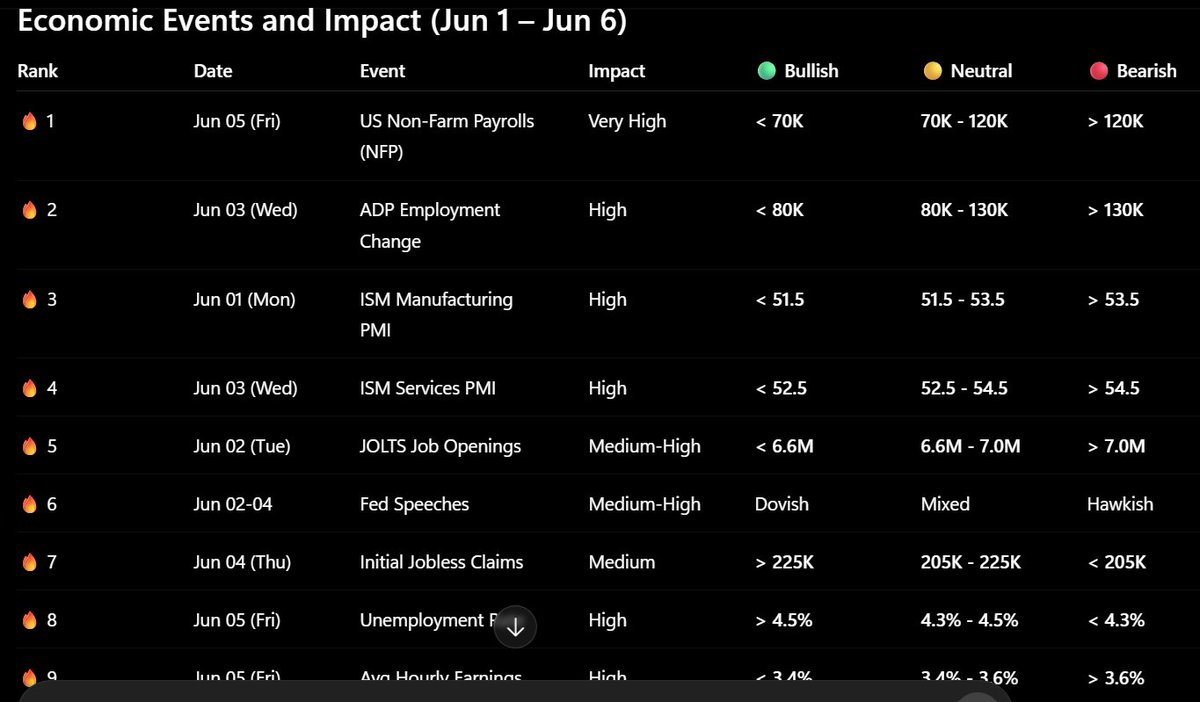Click the green Bullish circle icon
This screenshot has width=1200, height=702.
766,71
